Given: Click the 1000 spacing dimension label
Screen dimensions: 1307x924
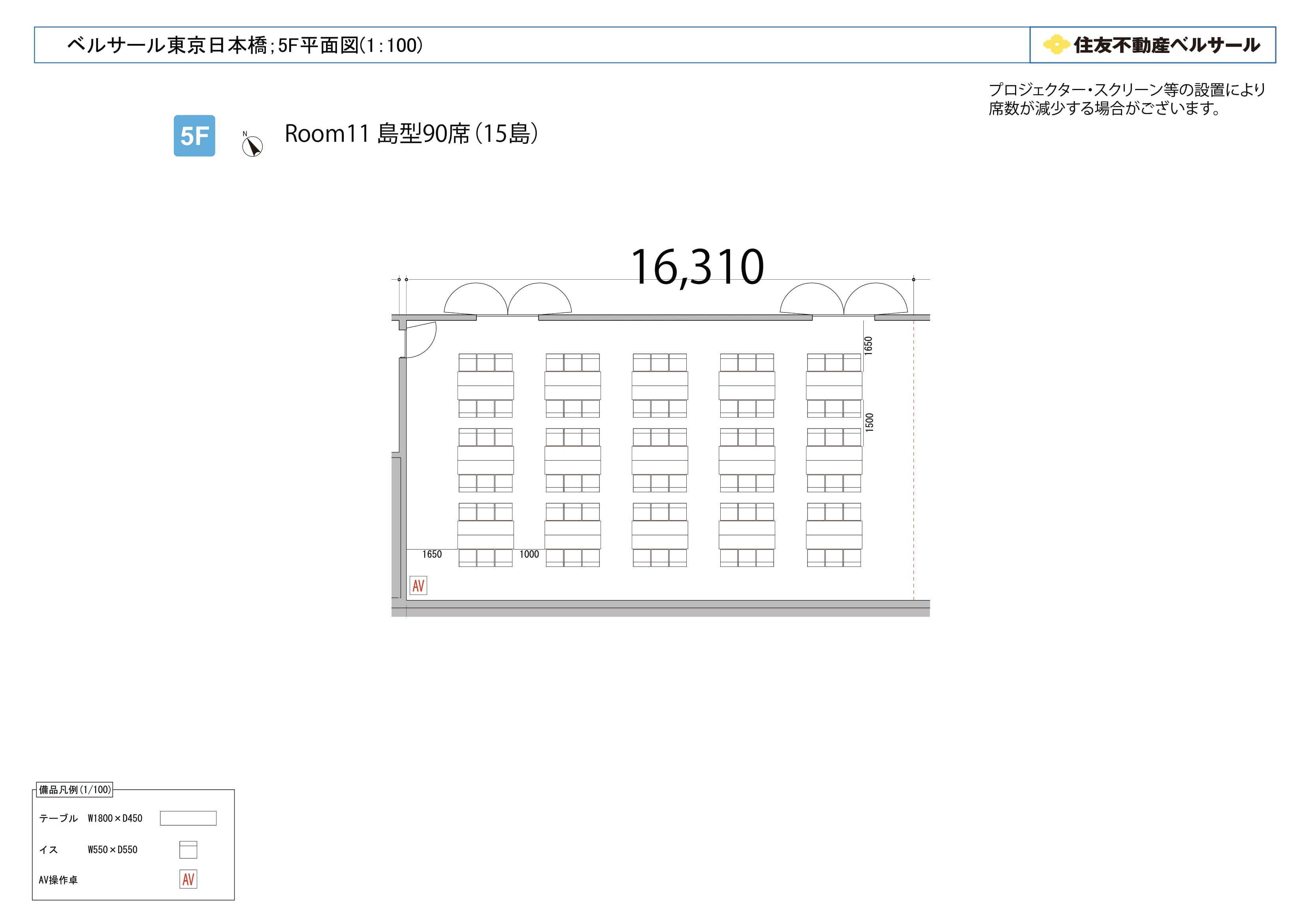Looking at the screenshot, I should [529, 554].
